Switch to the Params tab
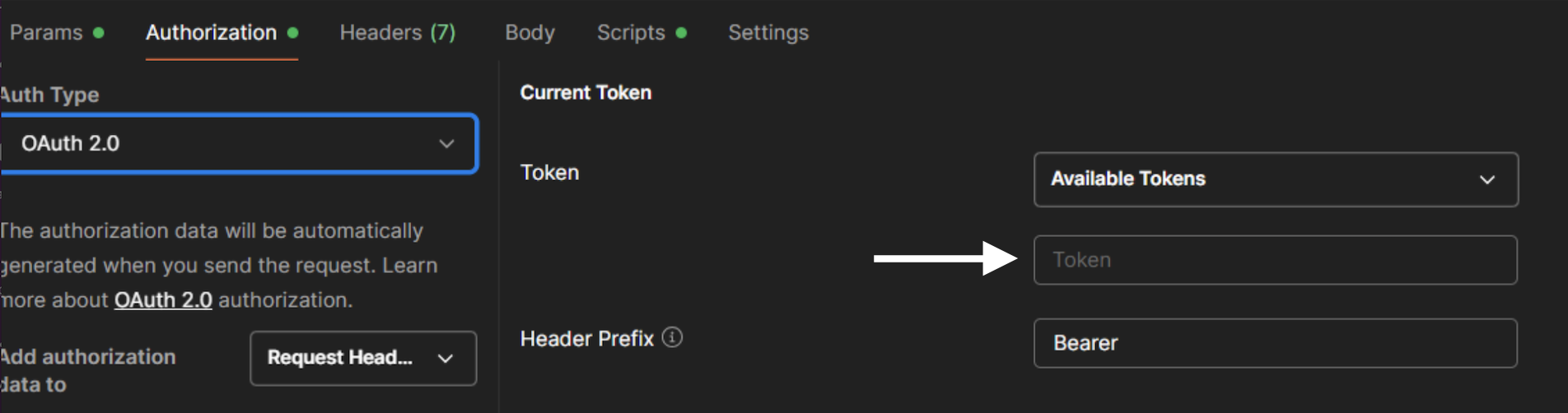Image resolution: width=1568 pixels, height=413 pixels. (x=46, y=32)
